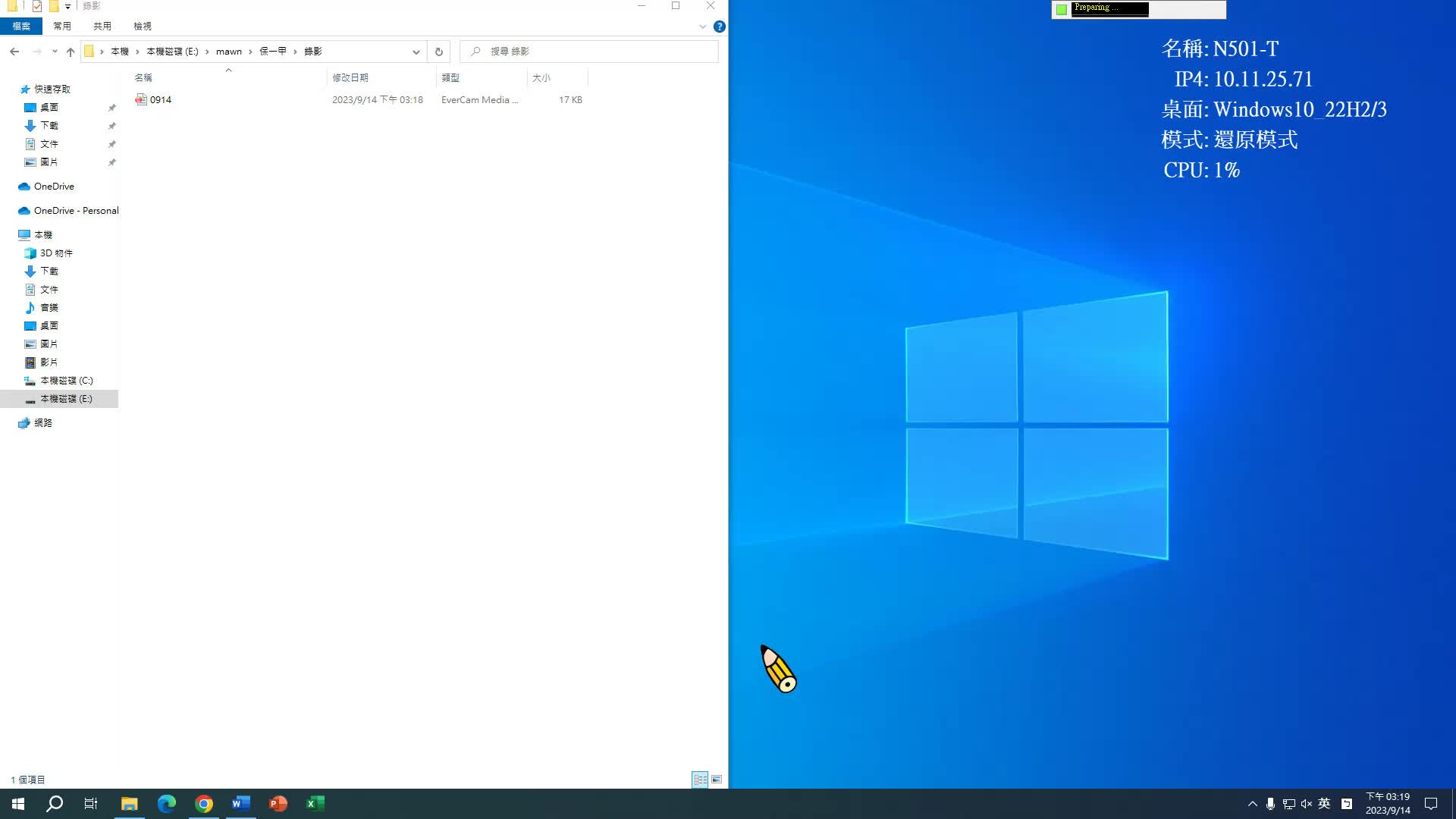Open 影片 folder under 本機
The height and width of the screenshot is (819, 1456).
pyautogui.click(x=49, y=362)
